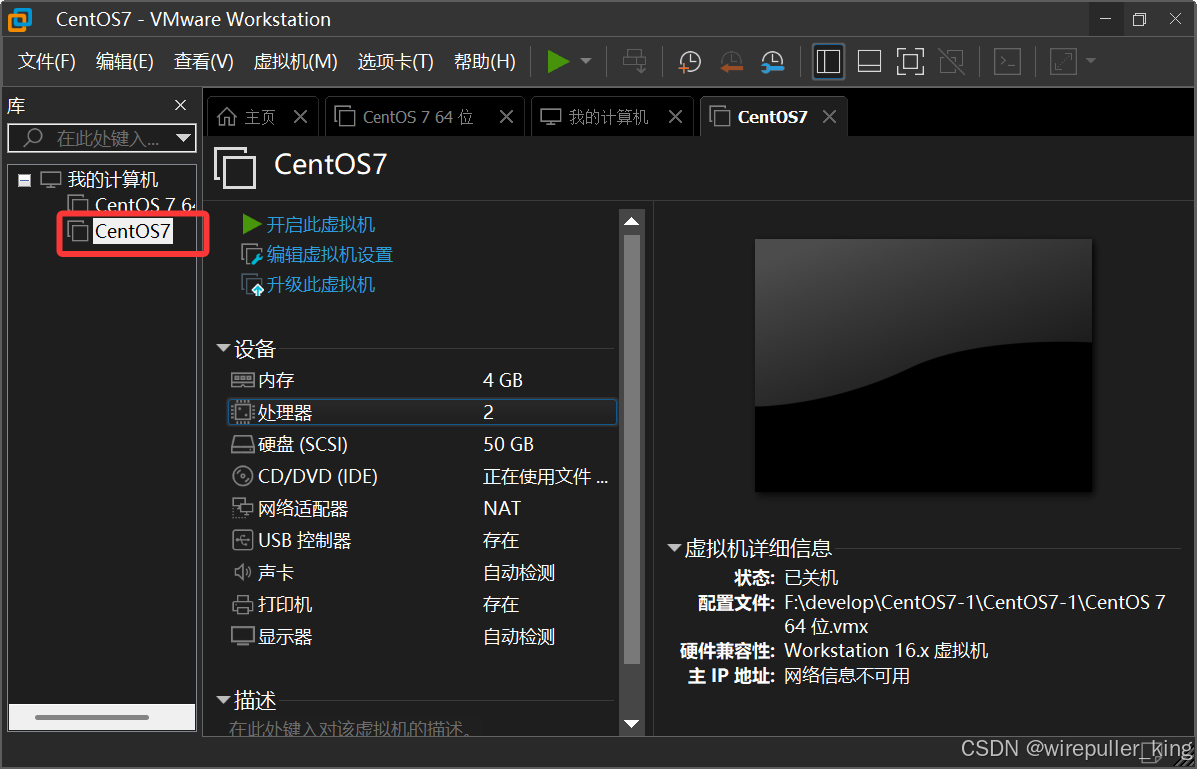Open the 虚拟机(M) menu
Screen dimensions: 1197x769
(295, 61)
